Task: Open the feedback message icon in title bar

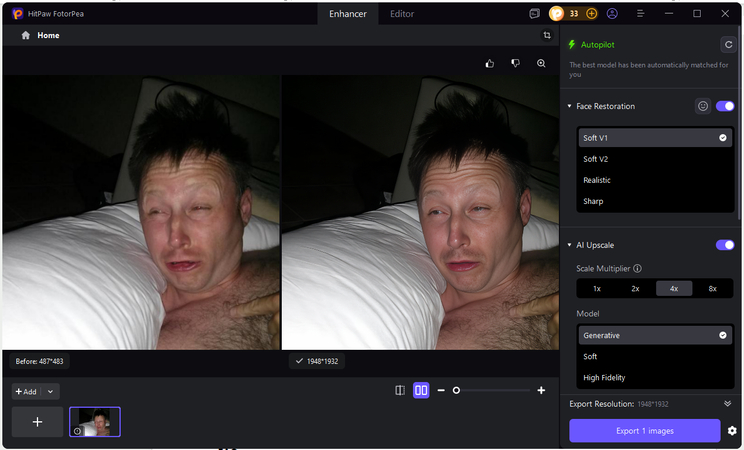Action: point(534,14)
